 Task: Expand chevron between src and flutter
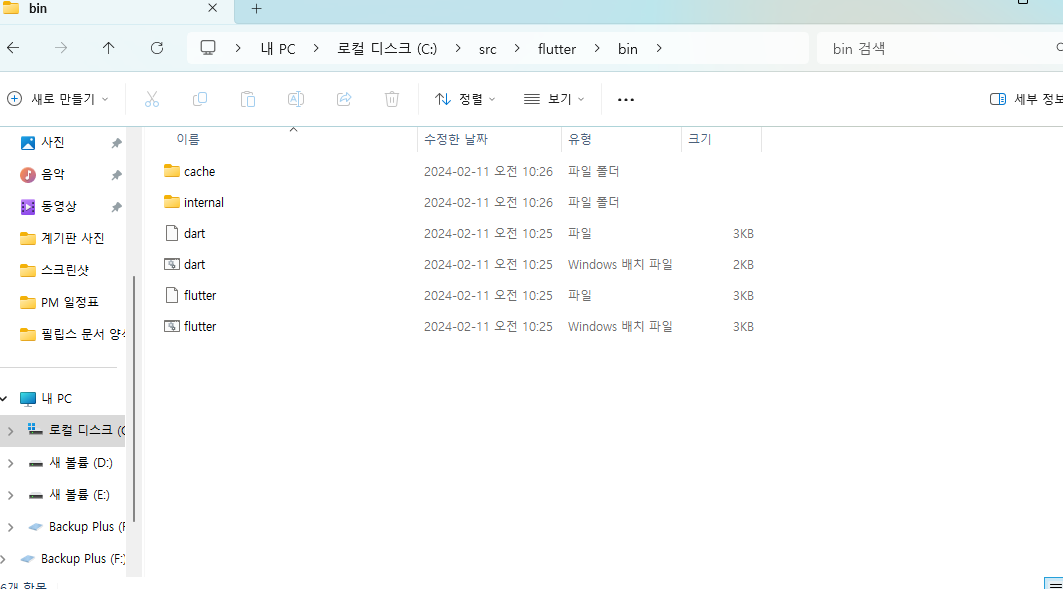[x=517, y=49]
